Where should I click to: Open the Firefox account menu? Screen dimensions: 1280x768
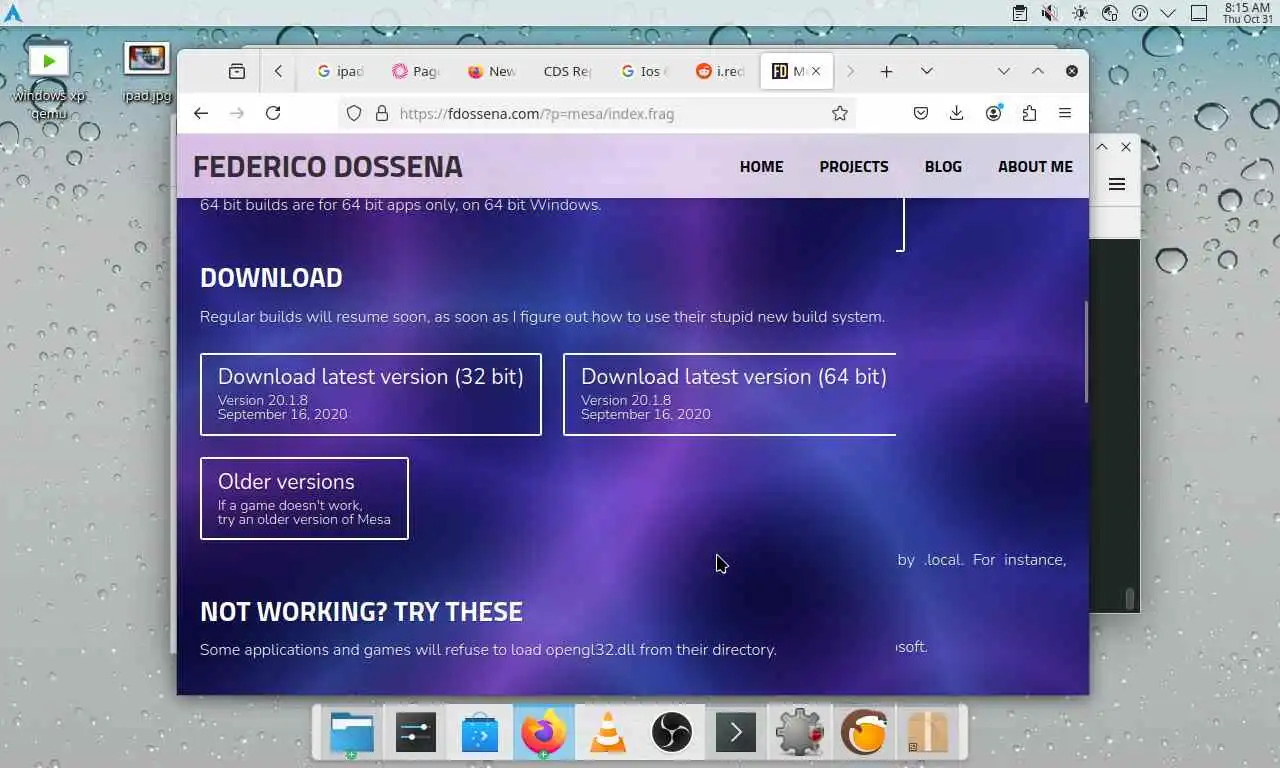(x=993, y=114)
